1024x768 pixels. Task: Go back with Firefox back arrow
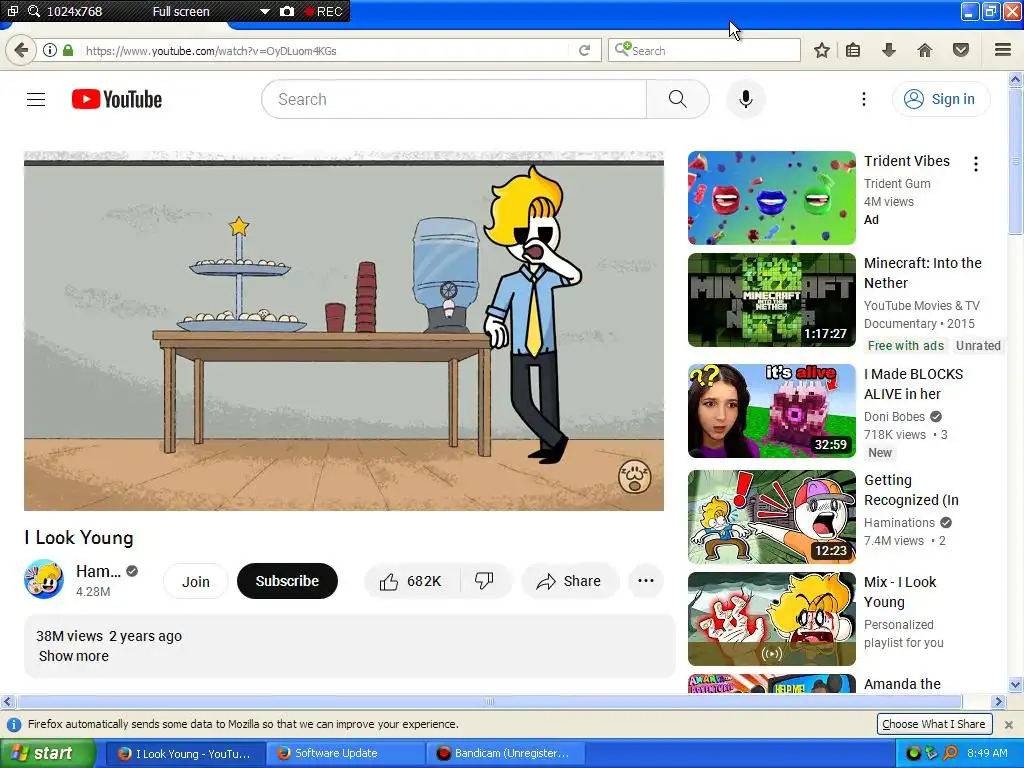21,50
